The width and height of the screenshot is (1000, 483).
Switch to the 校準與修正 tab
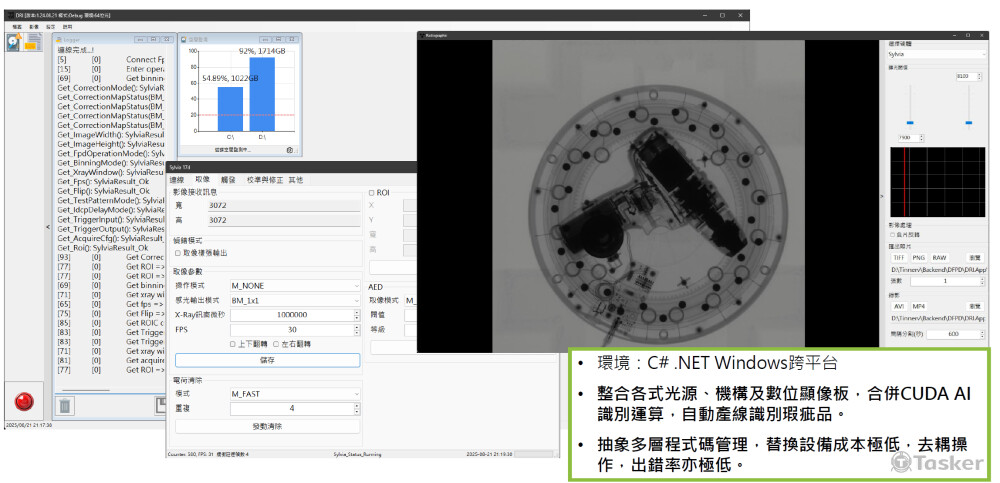264,179
